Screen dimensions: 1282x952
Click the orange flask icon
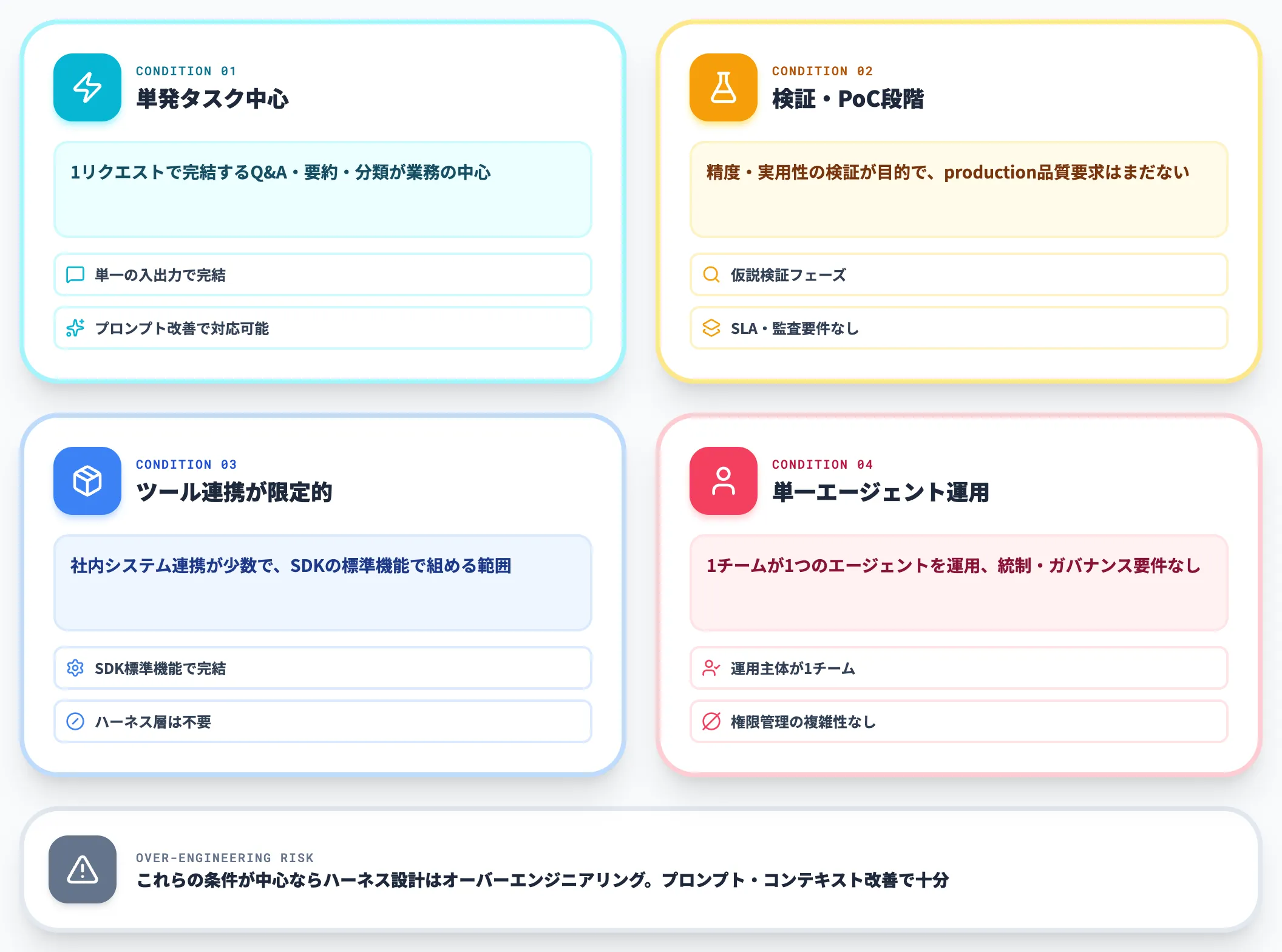(724, 87)
